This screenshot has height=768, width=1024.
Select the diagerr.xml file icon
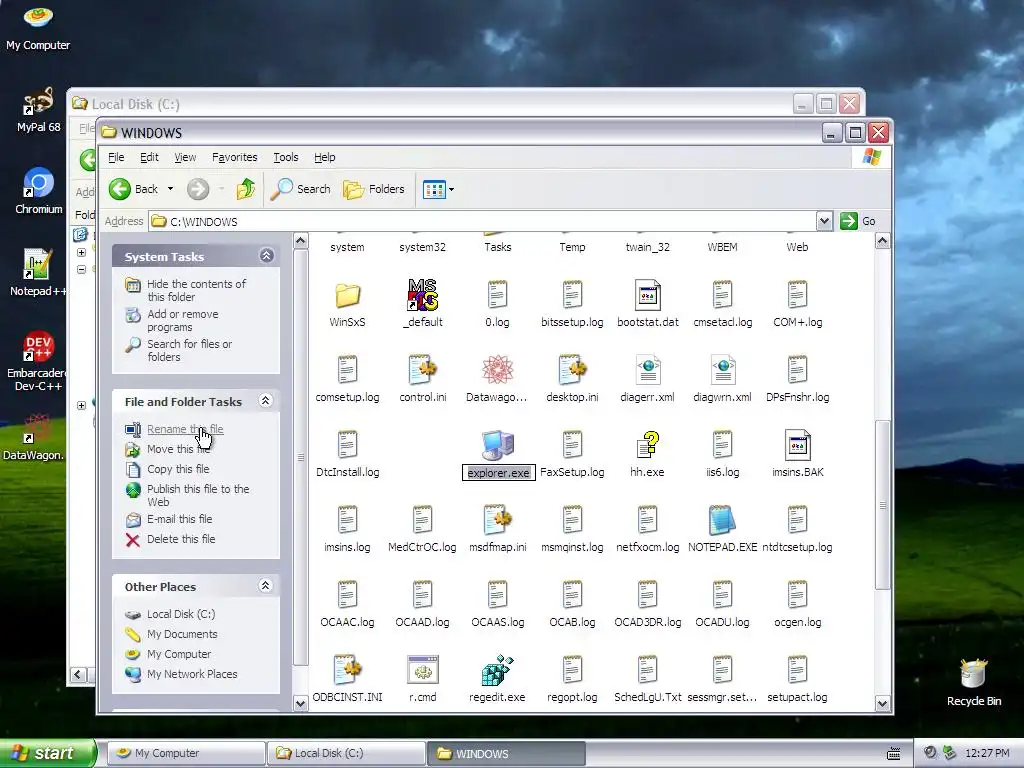(x=647, y=370)
